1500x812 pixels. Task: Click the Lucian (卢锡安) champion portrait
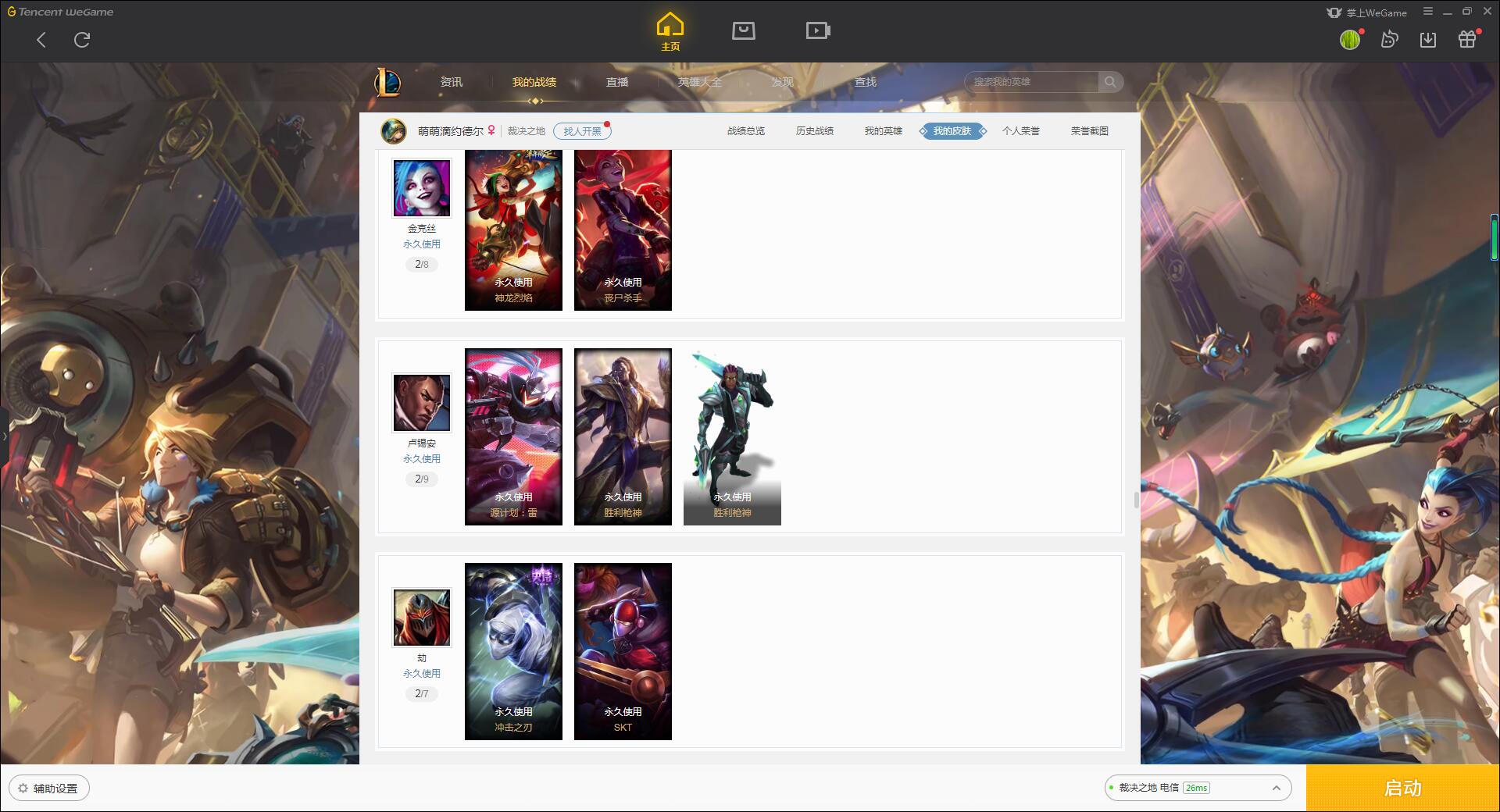point(422,403)
